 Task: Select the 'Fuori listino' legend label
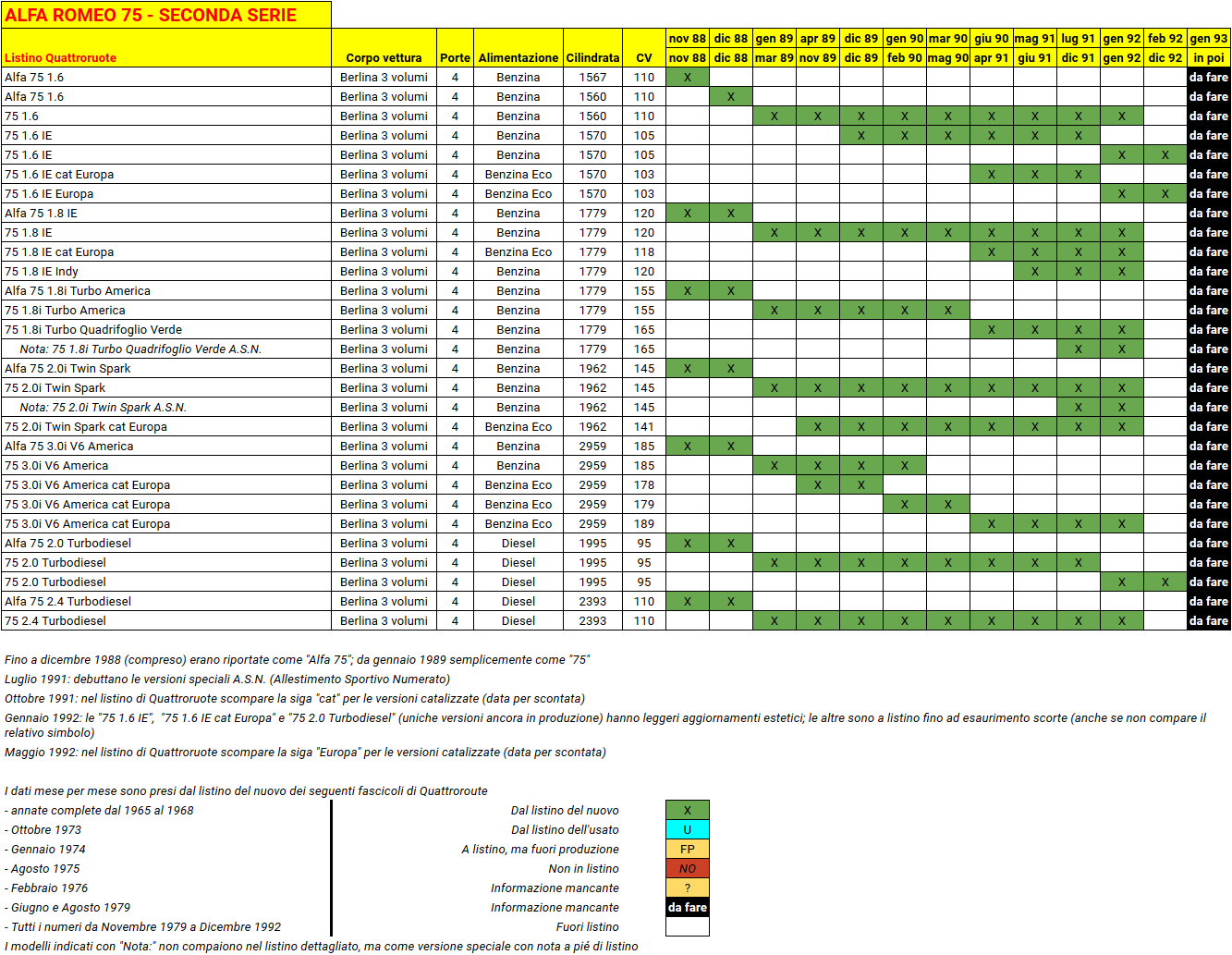pyautogui.click(x=588, y=926)
